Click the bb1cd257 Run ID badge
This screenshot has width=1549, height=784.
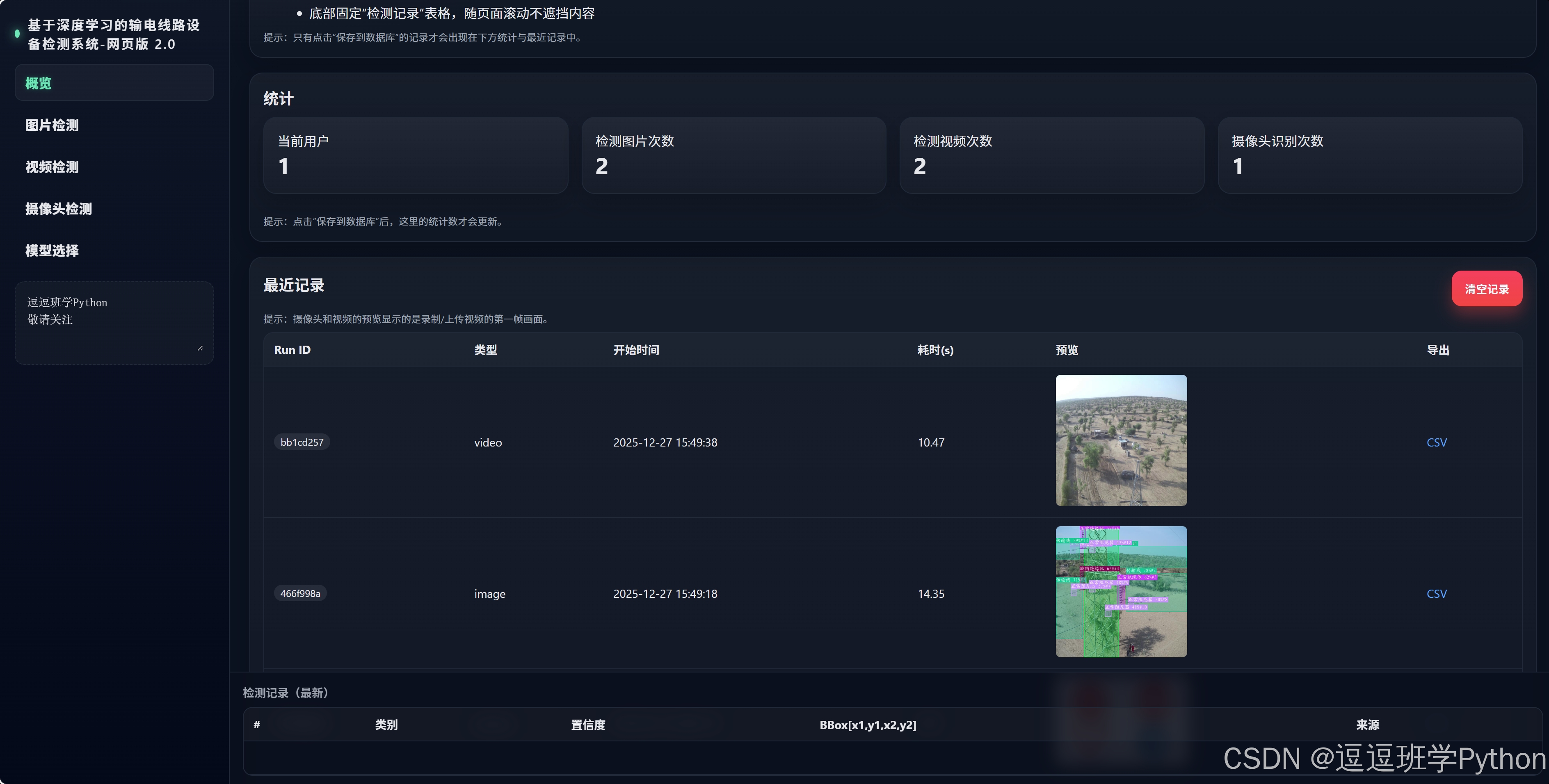(302, 442)
